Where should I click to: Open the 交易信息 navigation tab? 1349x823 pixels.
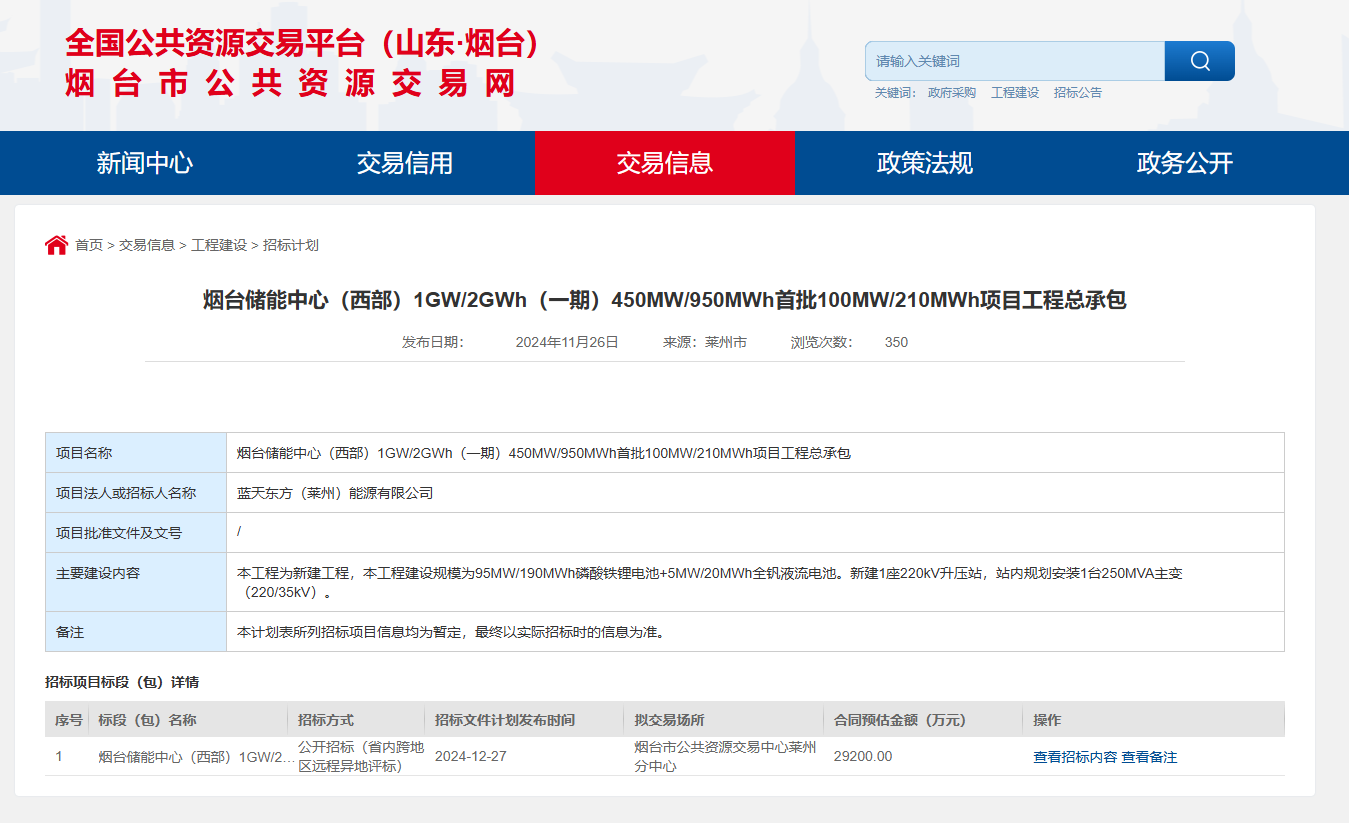(665, 163)
